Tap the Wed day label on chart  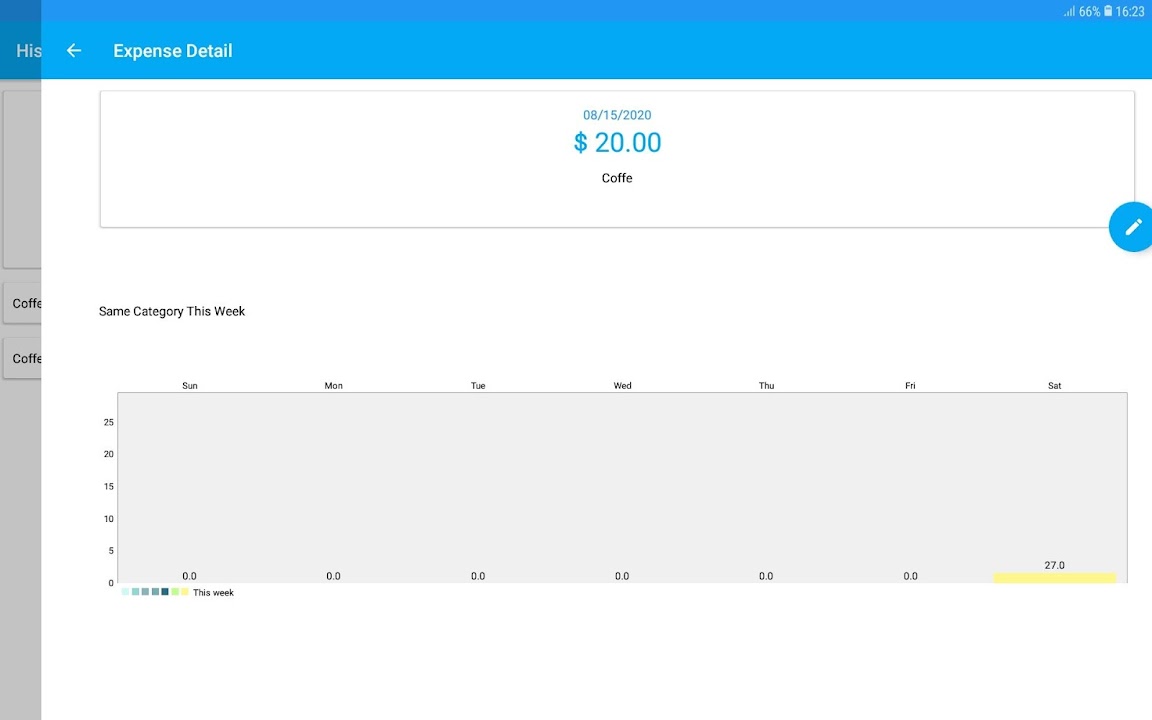coord(622,386)
